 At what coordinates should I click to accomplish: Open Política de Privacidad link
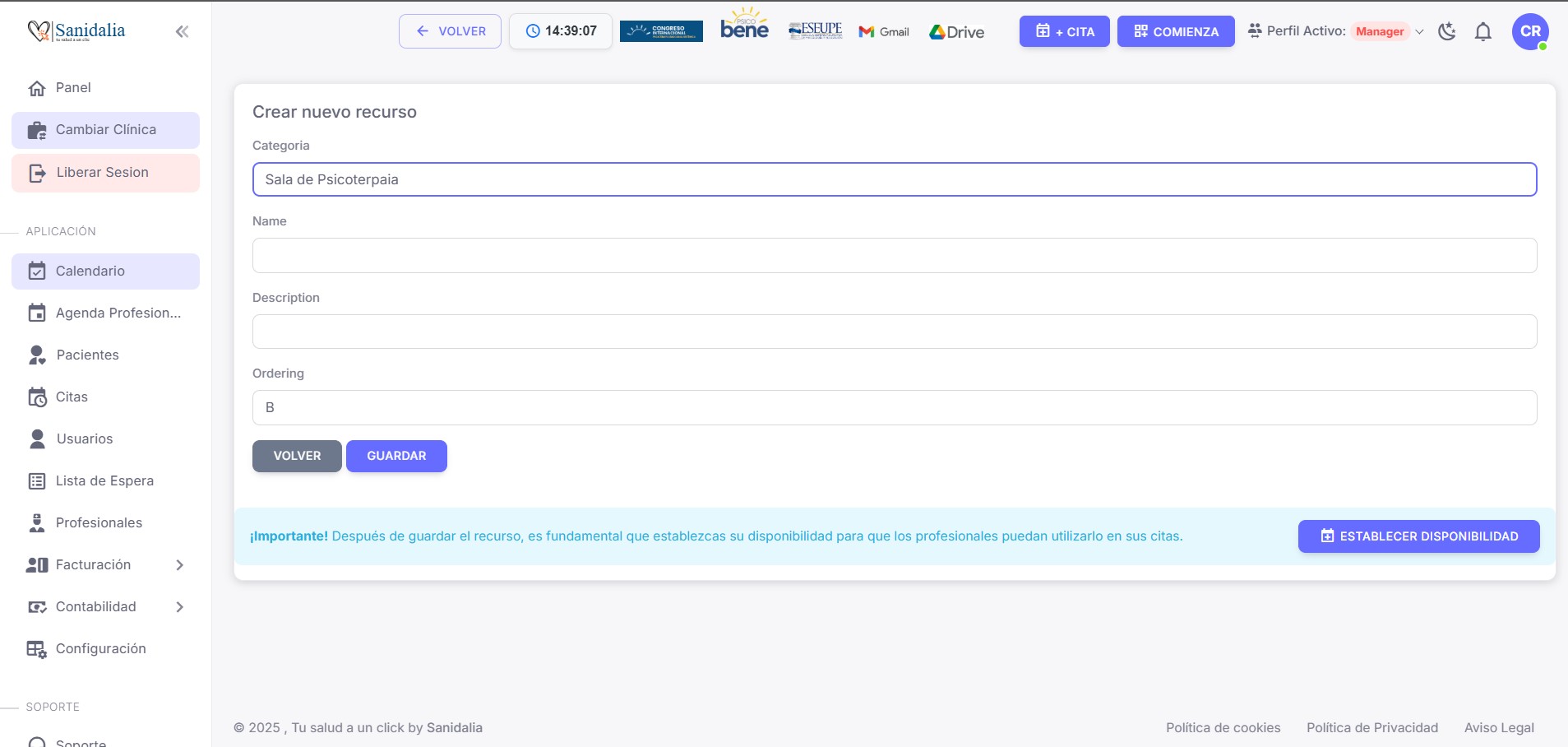[x=1371, y=727]
